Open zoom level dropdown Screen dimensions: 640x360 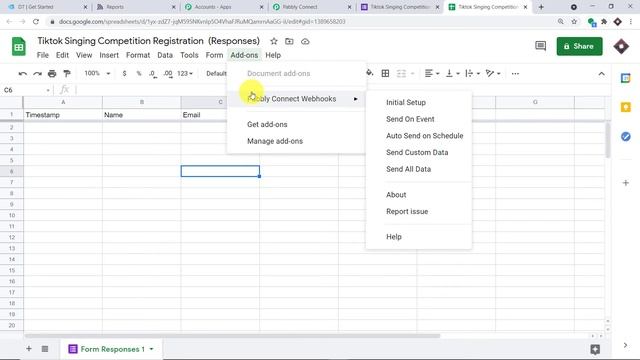click(x=97, y=73)
